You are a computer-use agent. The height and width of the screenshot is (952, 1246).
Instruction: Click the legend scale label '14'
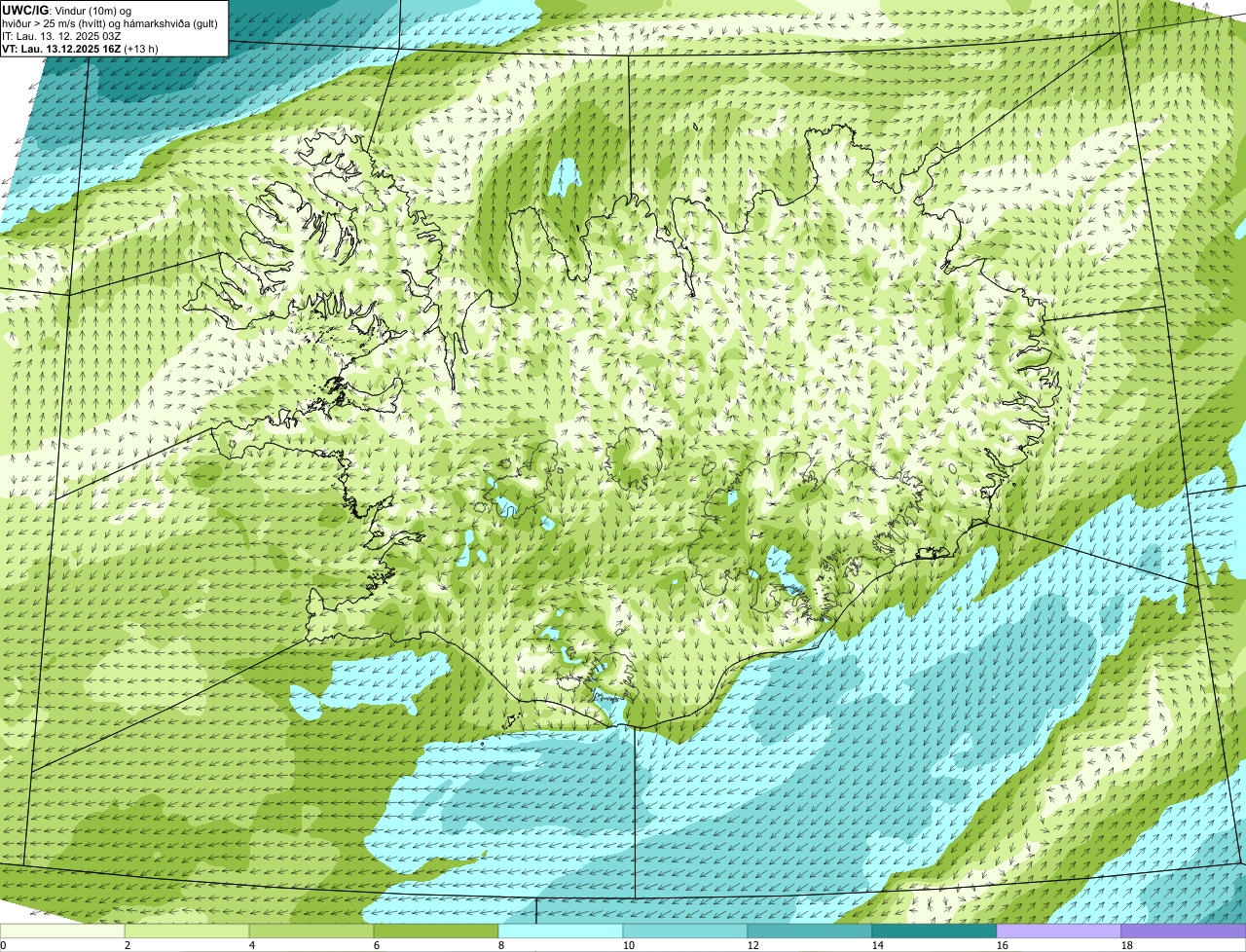[878, 945]
